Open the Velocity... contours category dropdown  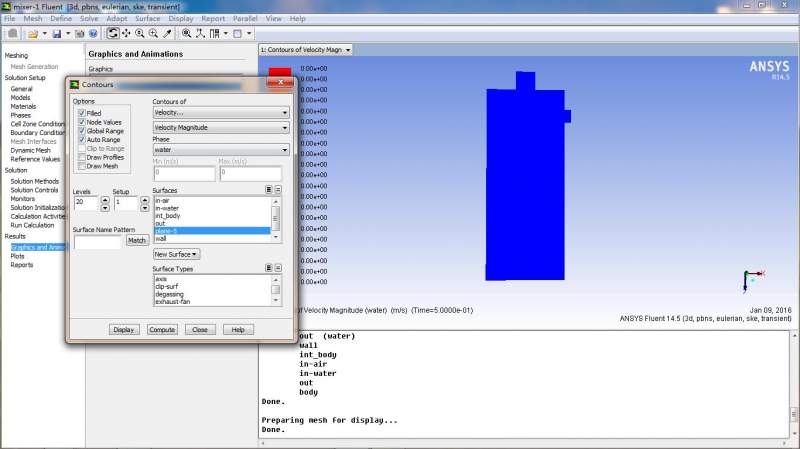coord(221,112)
